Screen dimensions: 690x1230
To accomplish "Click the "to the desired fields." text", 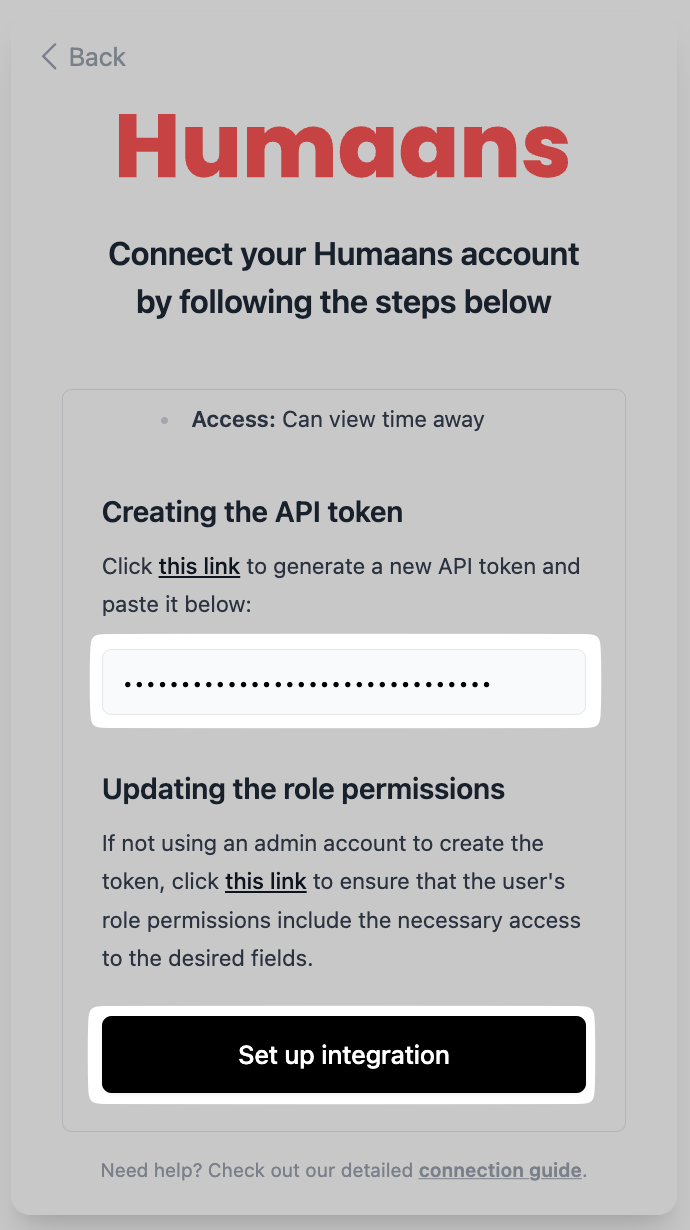I will tap(207, 957).
